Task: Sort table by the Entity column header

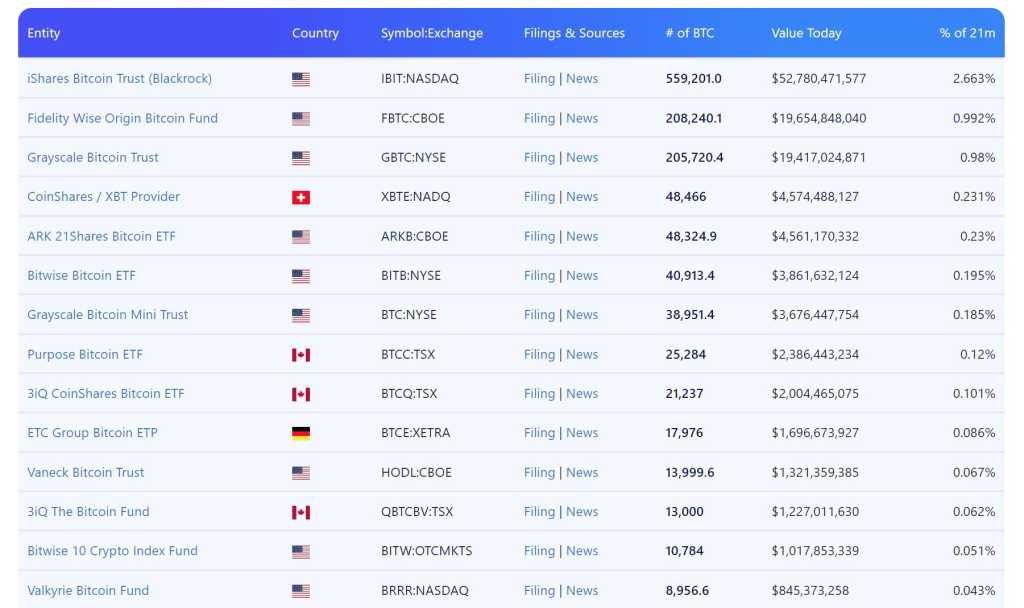Action: [44, 33]
